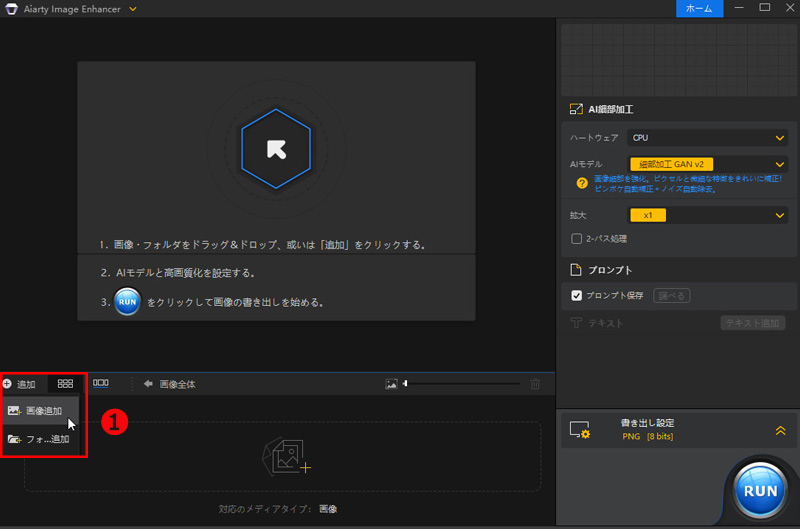This screenshot has height=529, width=800.
Task: Select フォ...追加 folder add menu item
Action: 41,439
